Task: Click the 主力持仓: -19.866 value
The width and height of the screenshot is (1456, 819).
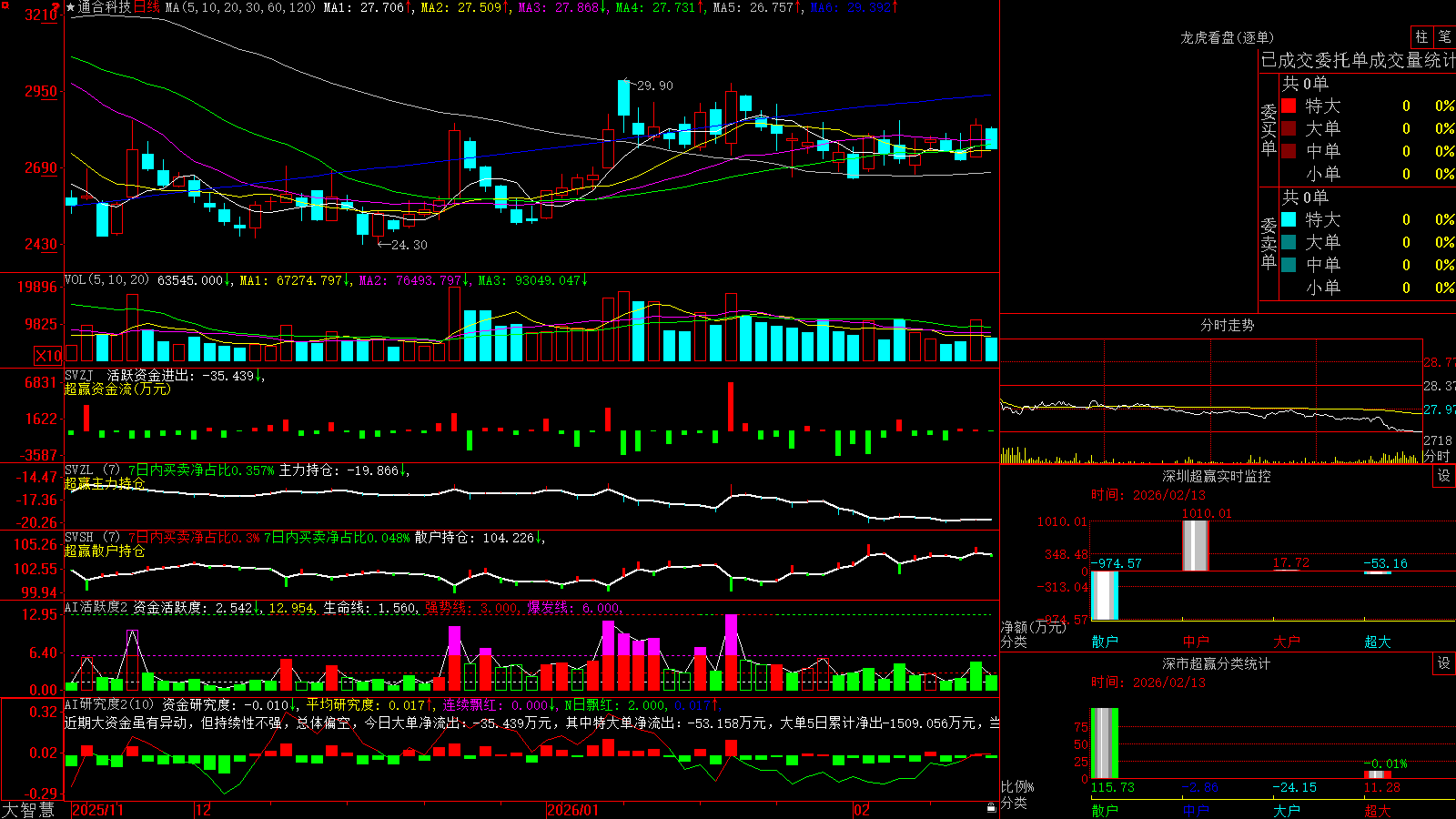Action: click(x=339, y=470)
